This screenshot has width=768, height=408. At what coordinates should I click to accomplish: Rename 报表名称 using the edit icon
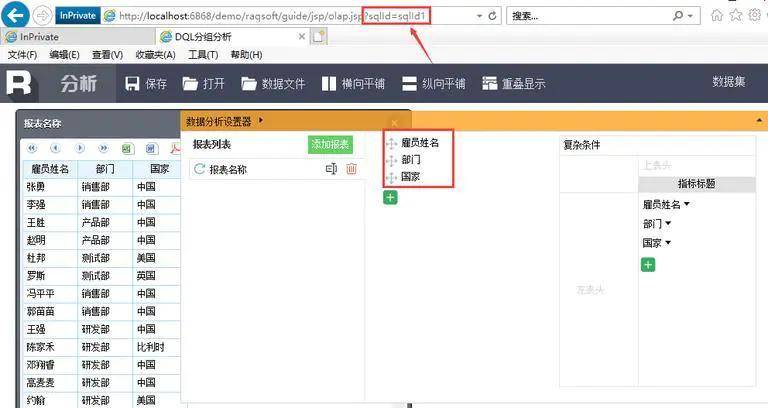pos(331,169)
